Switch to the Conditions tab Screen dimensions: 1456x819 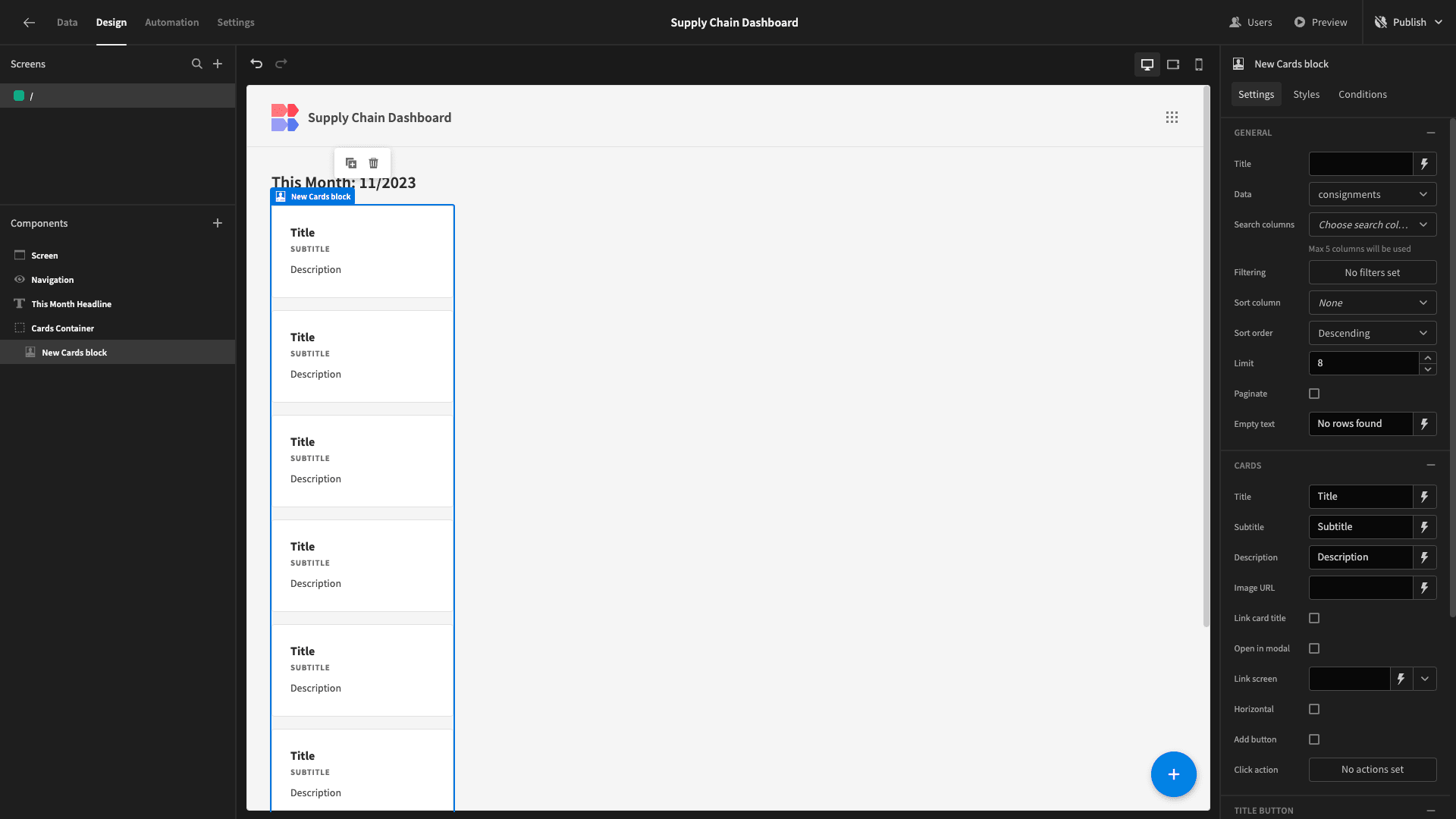pos(1362,94)
